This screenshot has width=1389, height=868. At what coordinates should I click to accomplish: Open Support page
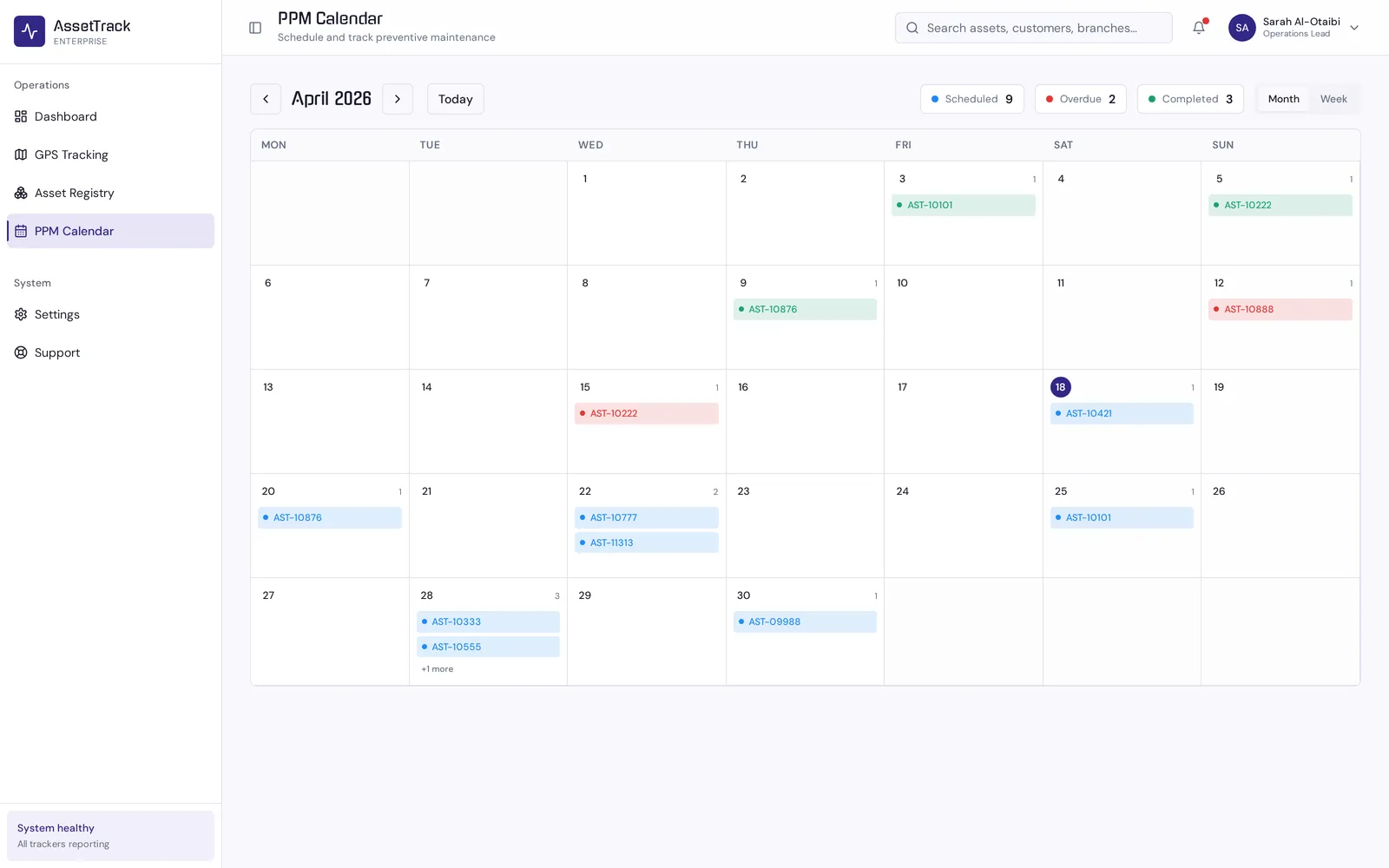(110, 352)
